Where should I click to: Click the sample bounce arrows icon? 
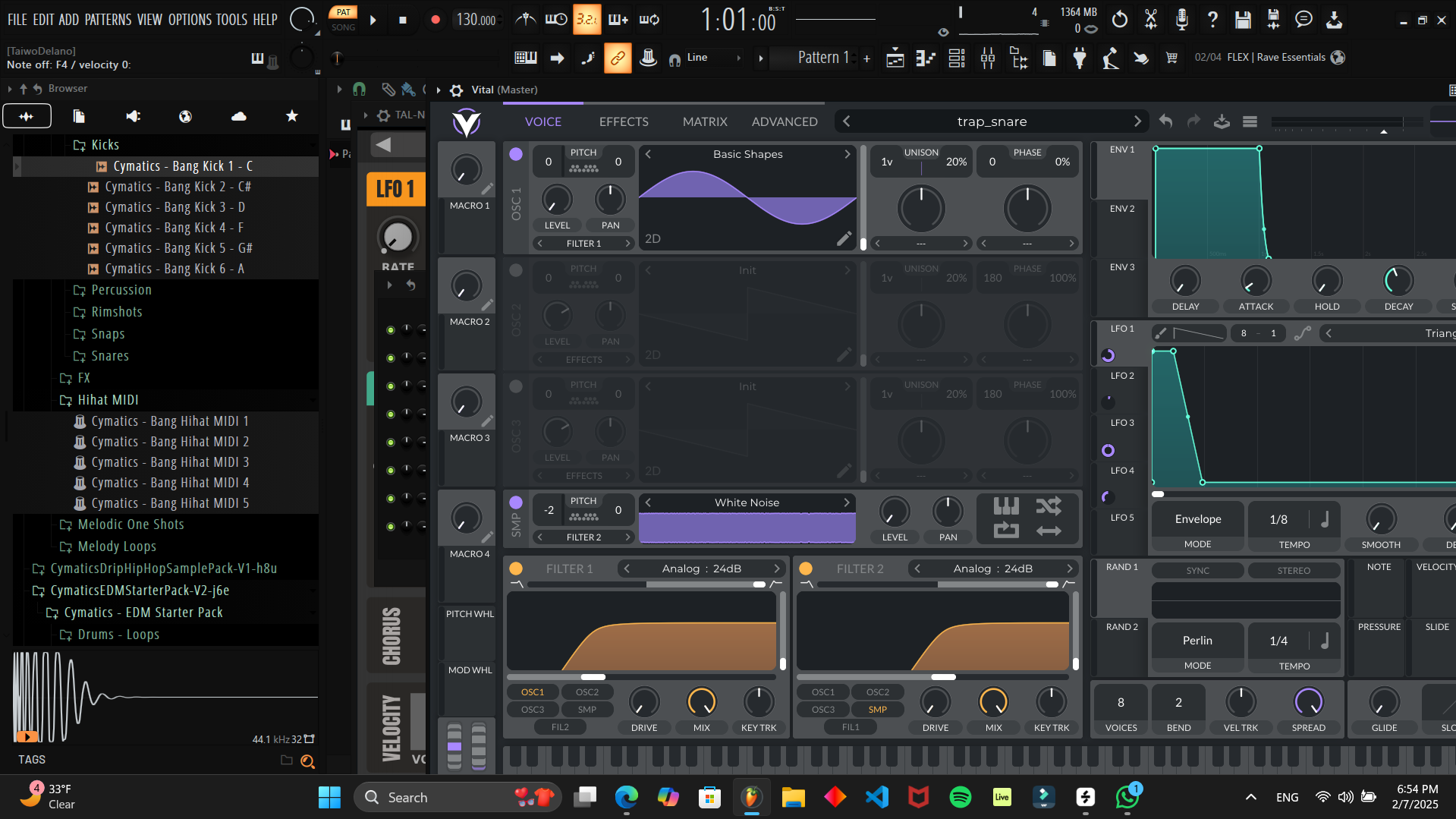[1049, 531]
